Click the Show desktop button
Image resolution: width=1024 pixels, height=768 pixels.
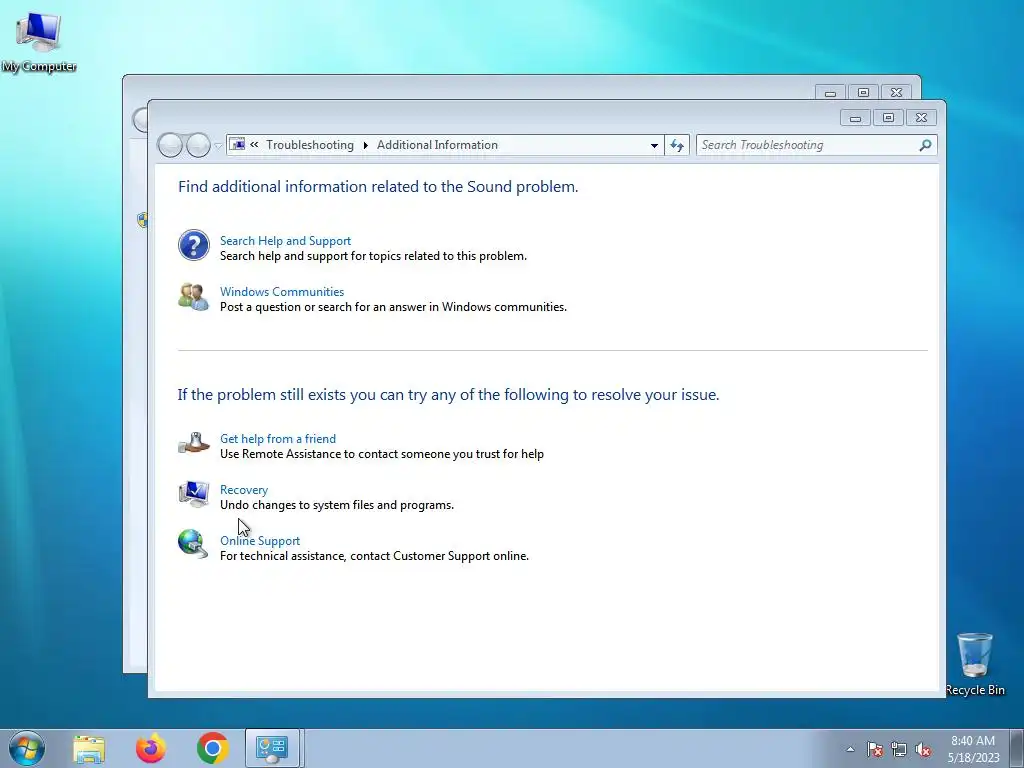(1017, 749)
